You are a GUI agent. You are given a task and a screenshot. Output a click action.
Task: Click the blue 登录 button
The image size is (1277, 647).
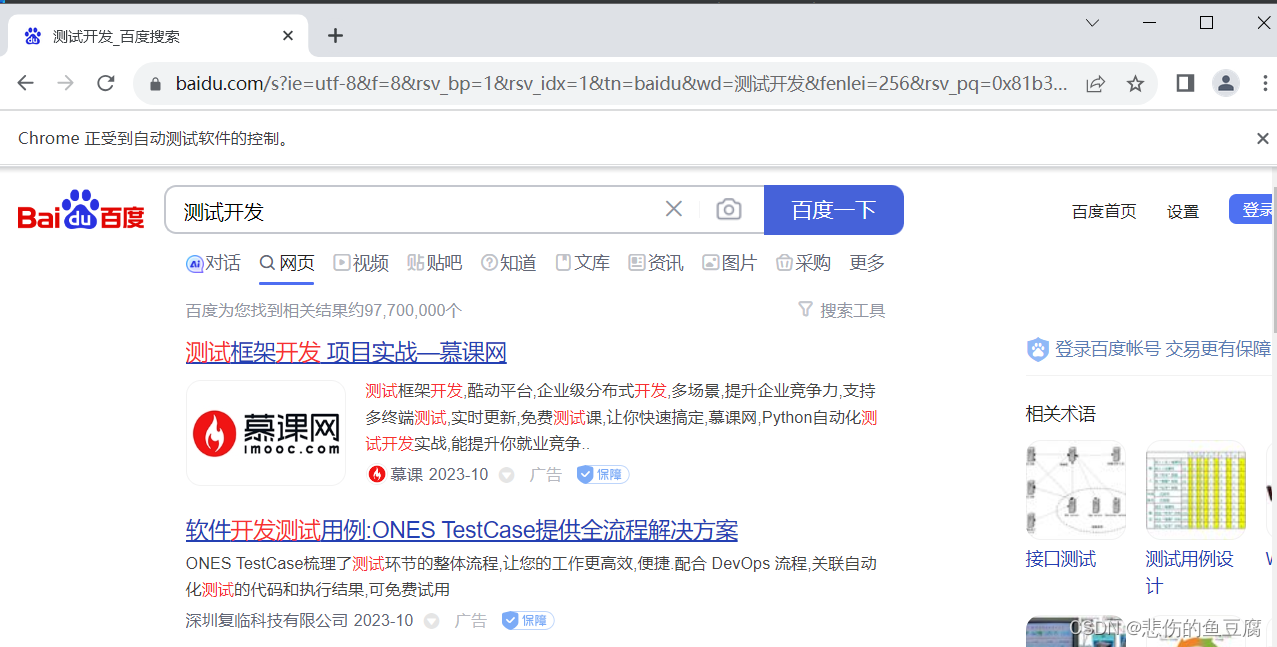point(1253,210)
